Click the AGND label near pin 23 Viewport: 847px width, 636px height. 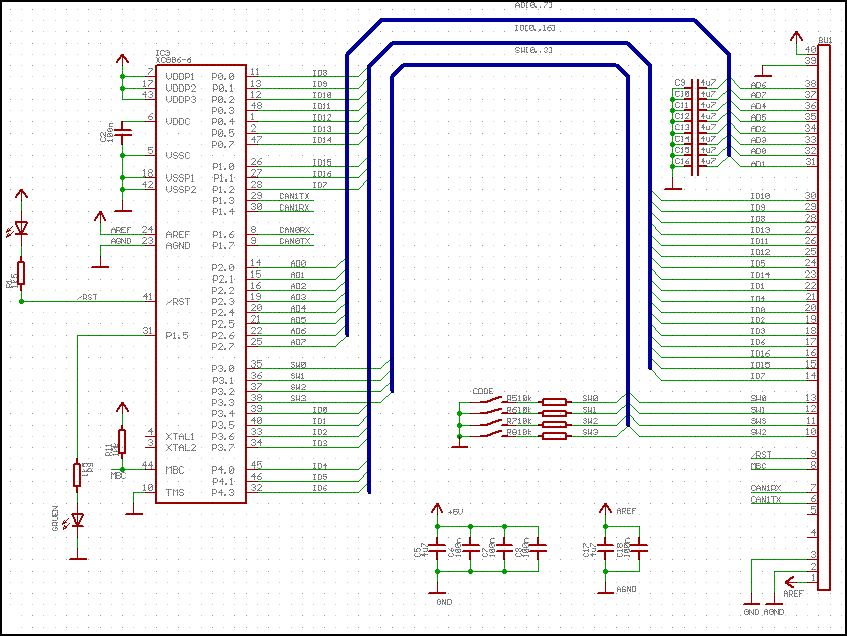pyautogui.click(x=121, y=241)
